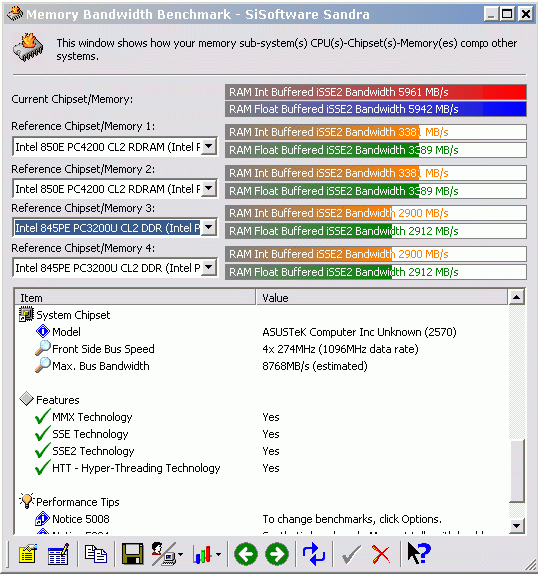The image size is (538, 574).
Task: Go back with the green left arrow
Action: click(246, 554)
